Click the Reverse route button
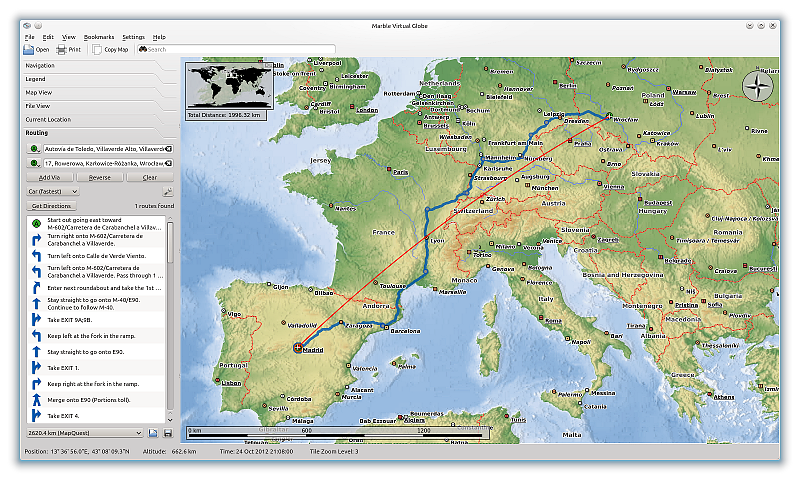This screenshot has width=800, height=480. click(x=100, y=178)
